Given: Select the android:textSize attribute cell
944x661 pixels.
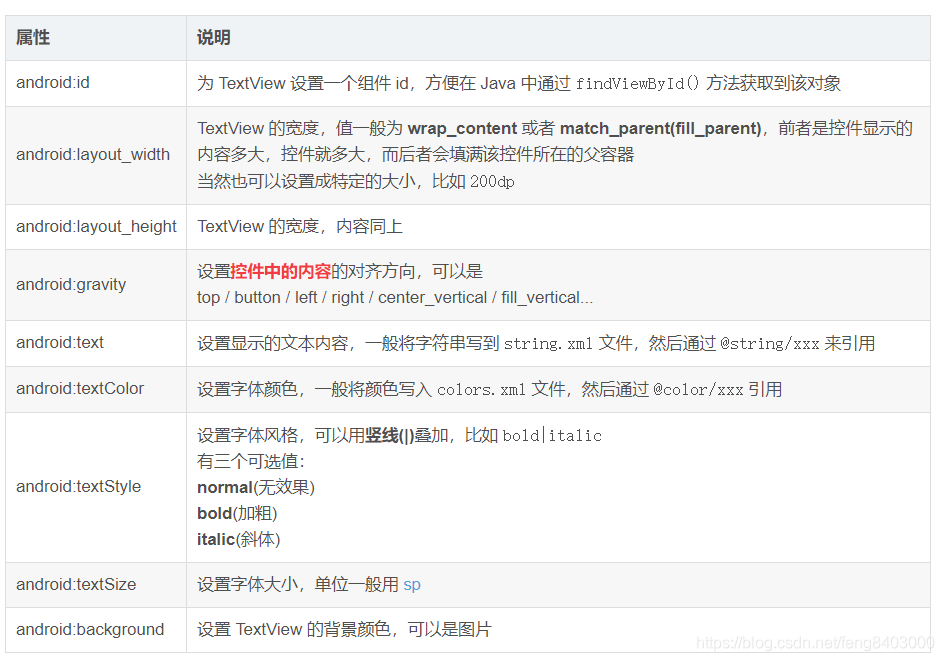Looking at the screenshot, I should 74,584.
